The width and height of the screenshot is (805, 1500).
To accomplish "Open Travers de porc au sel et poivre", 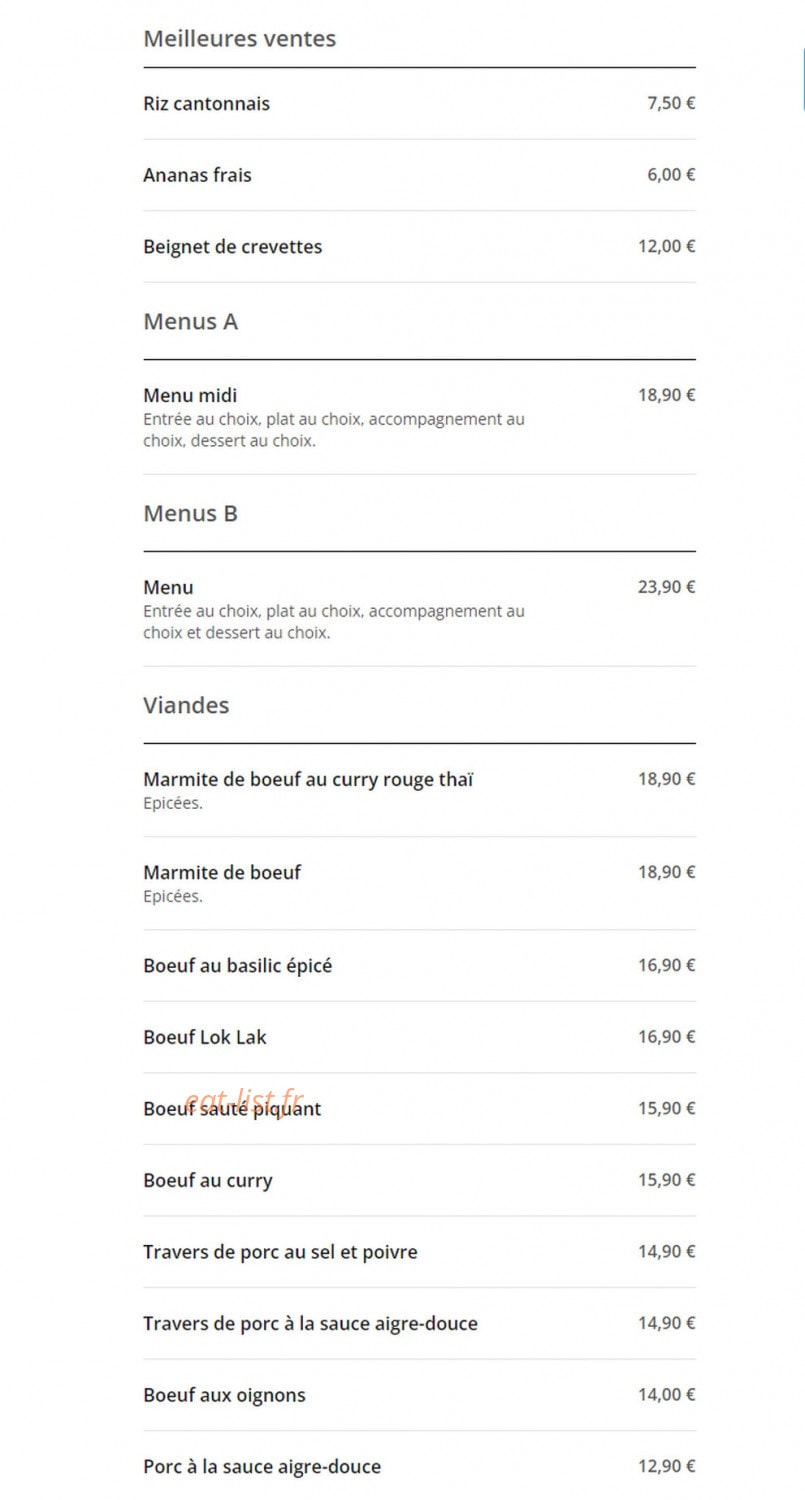I will [419, 1252].
